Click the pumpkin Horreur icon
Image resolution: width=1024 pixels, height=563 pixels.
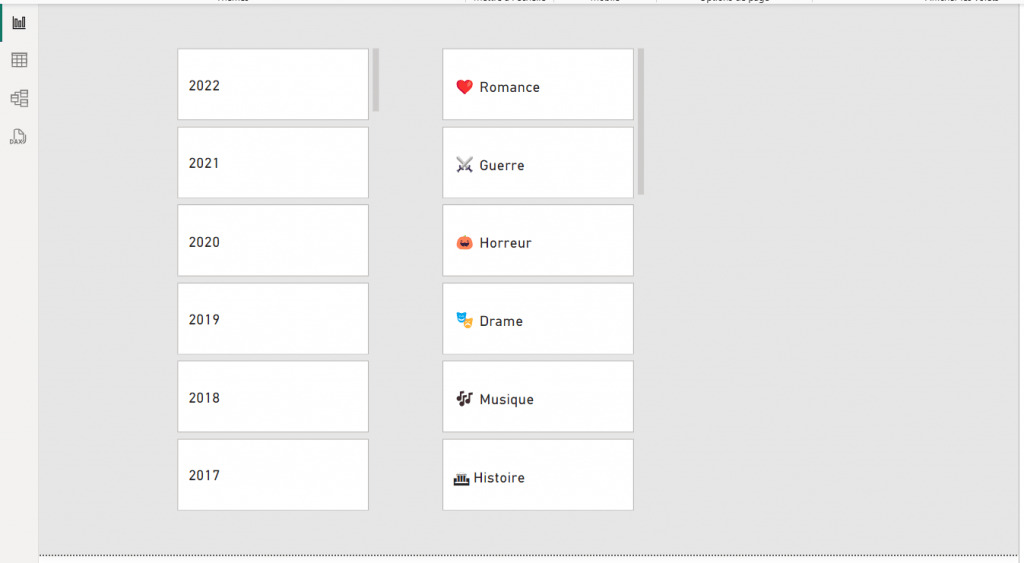[464, 243]
